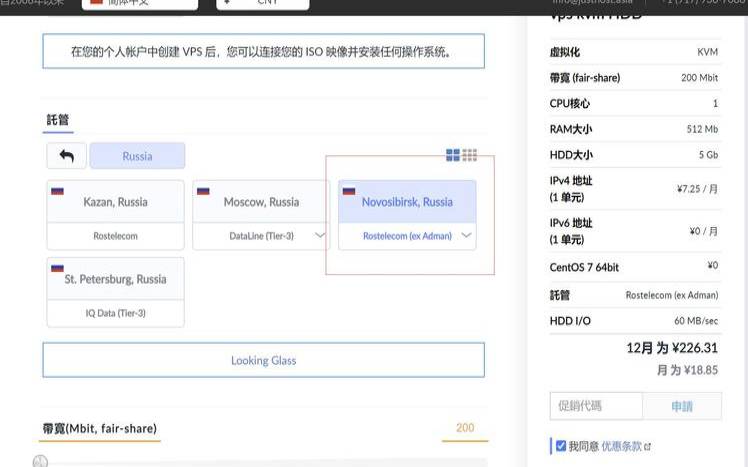Viewport: 748px width, 467px height.
Task: Open the 优惠条款 terms link
Action: [x=622, y=446]
